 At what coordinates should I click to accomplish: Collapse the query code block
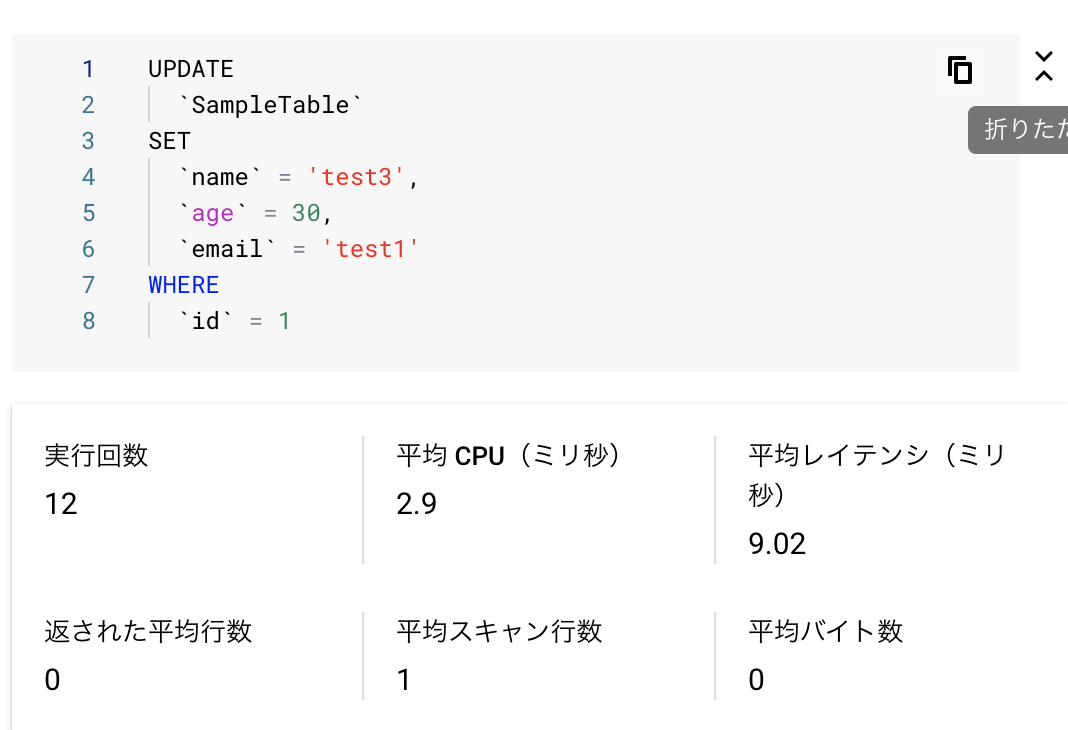[1043, 67]
